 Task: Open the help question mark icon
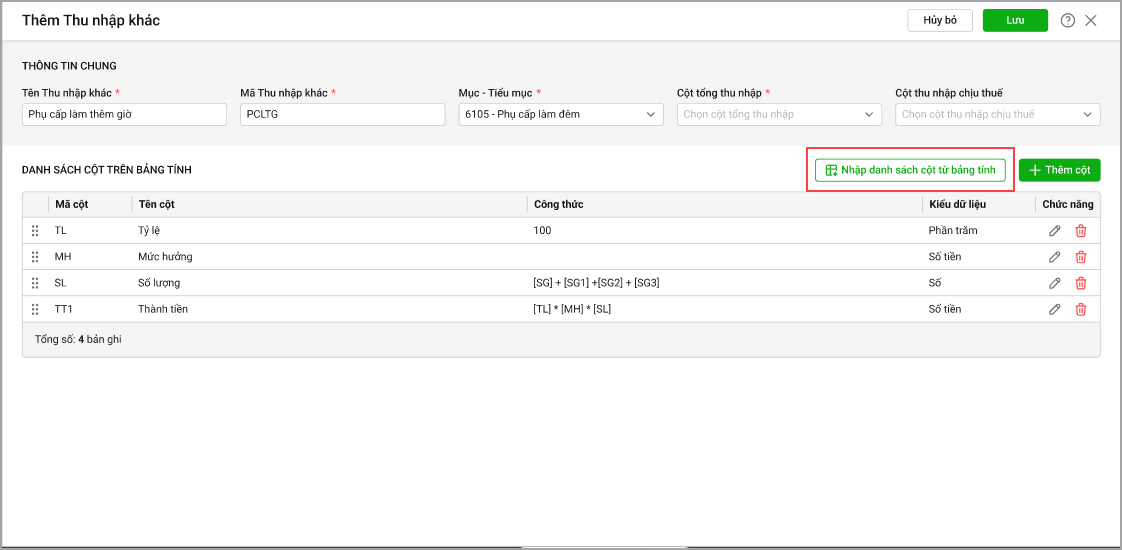pyautogui.click(x=1067, y=21)
